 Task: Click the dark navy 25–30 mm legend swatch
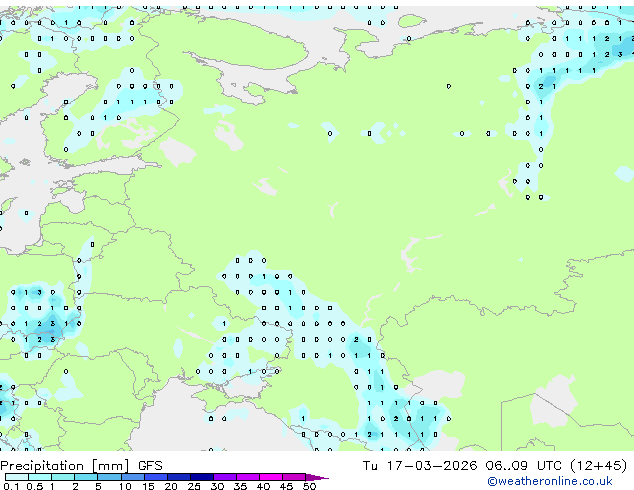point(202,477)
